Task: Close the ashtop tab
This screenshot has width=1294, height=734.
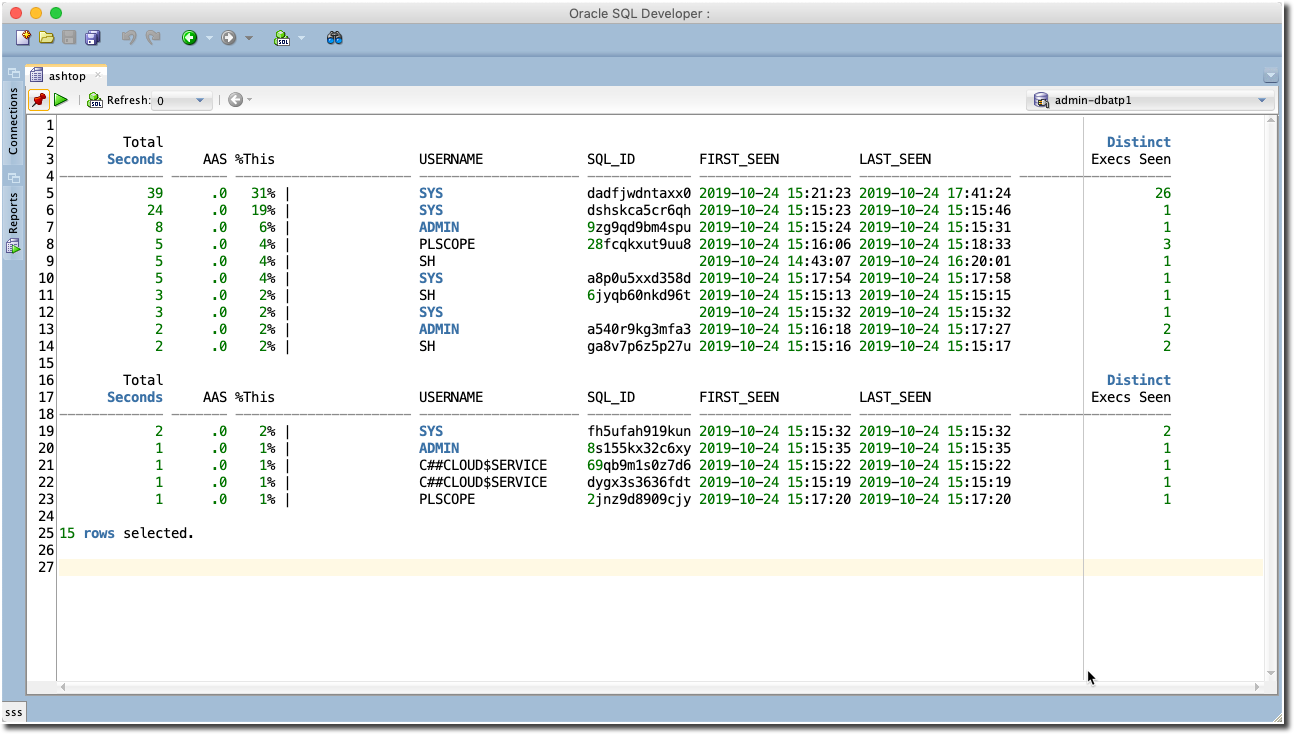Action: [x=98, y=76]
